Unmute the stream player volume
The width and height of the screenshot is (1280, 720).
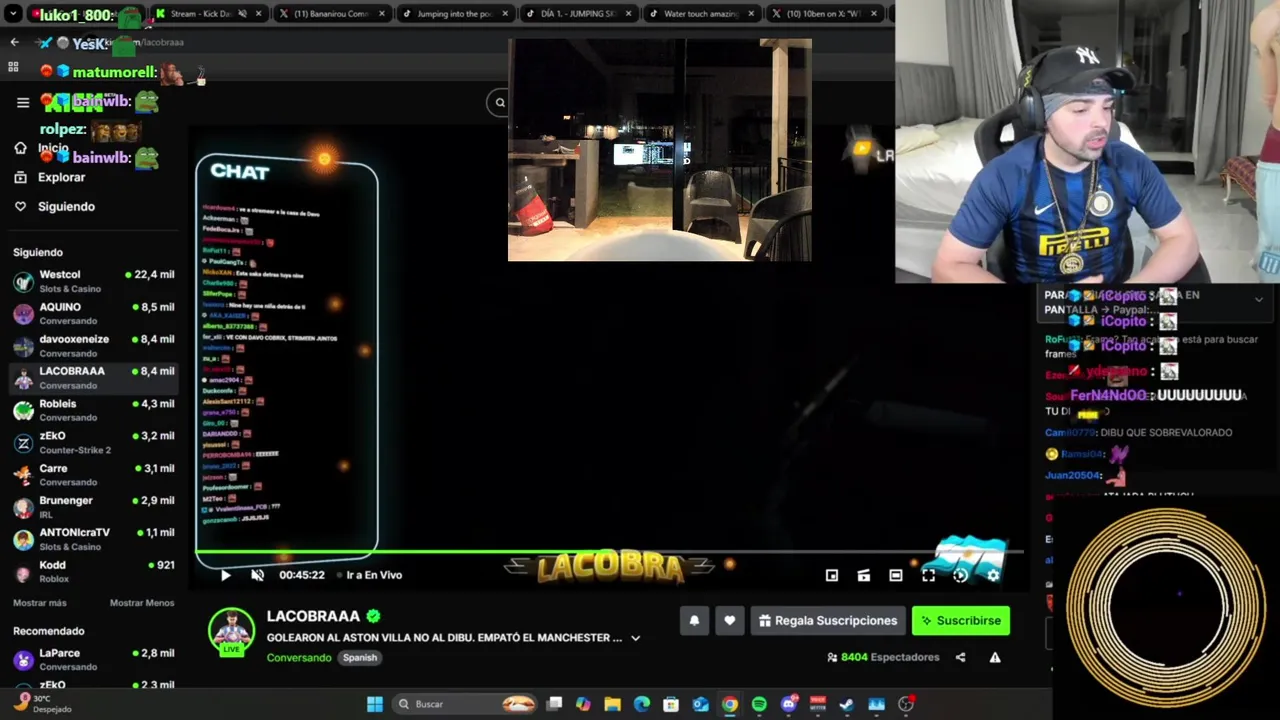(x=257, y=575)
